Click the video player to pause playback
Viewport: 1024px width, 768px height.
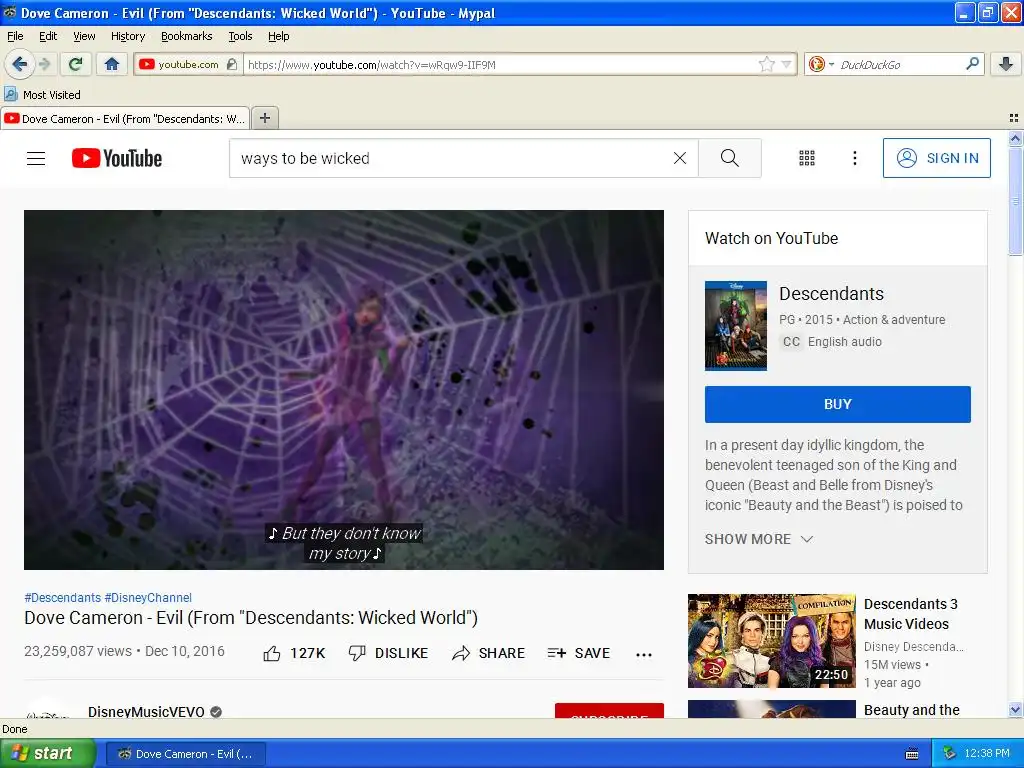click(x=344, y=389)
